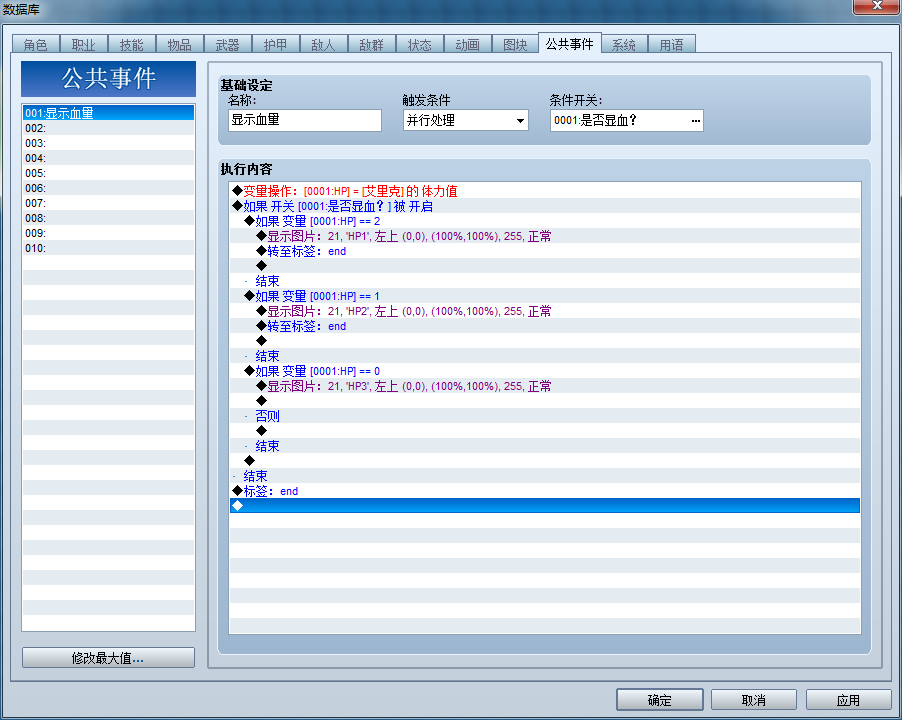The height and width of the screenshot is (720, 902).
Task: Click the 应用 button
Action: [849, 700]
